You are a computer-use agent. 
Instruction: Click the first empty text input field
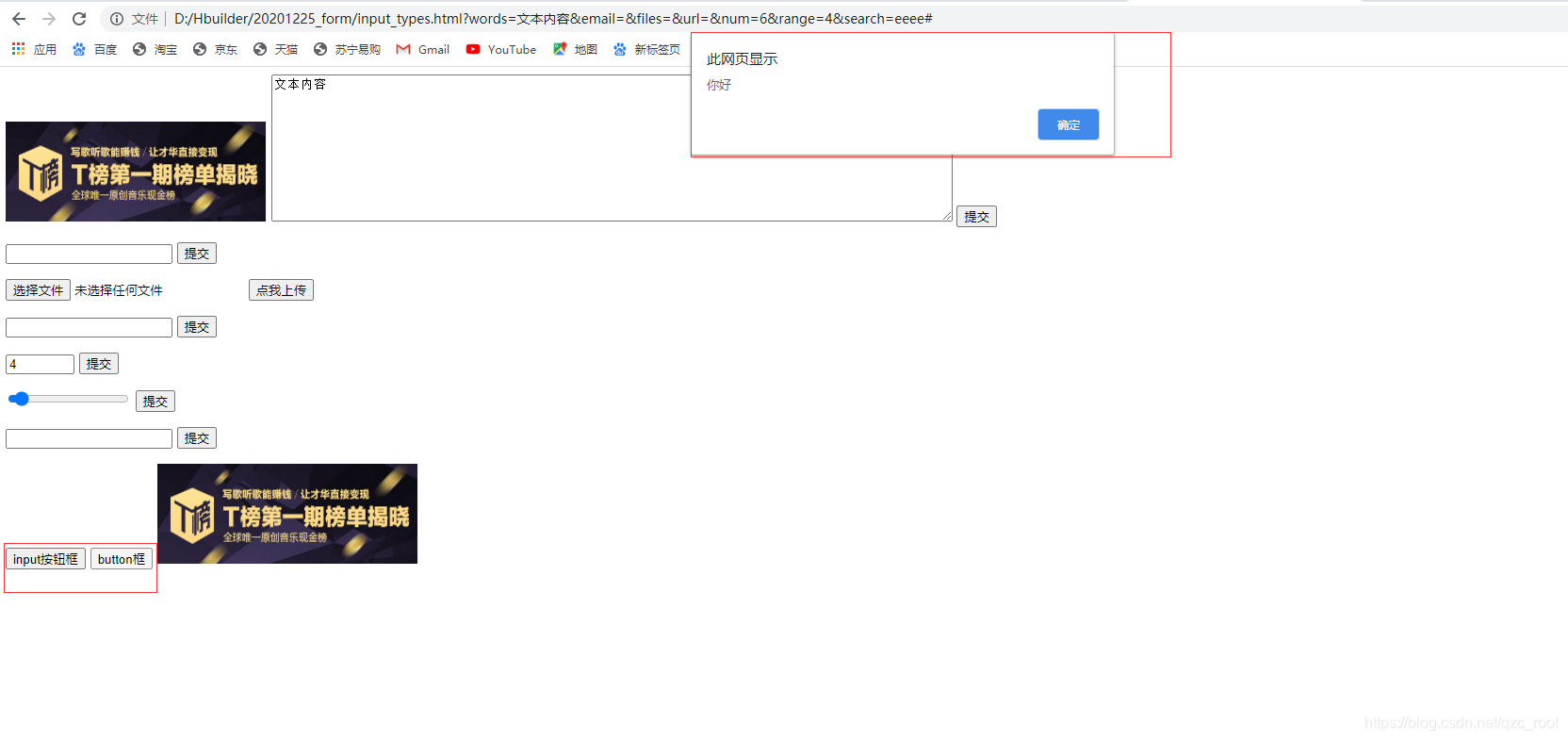point(89,254)
